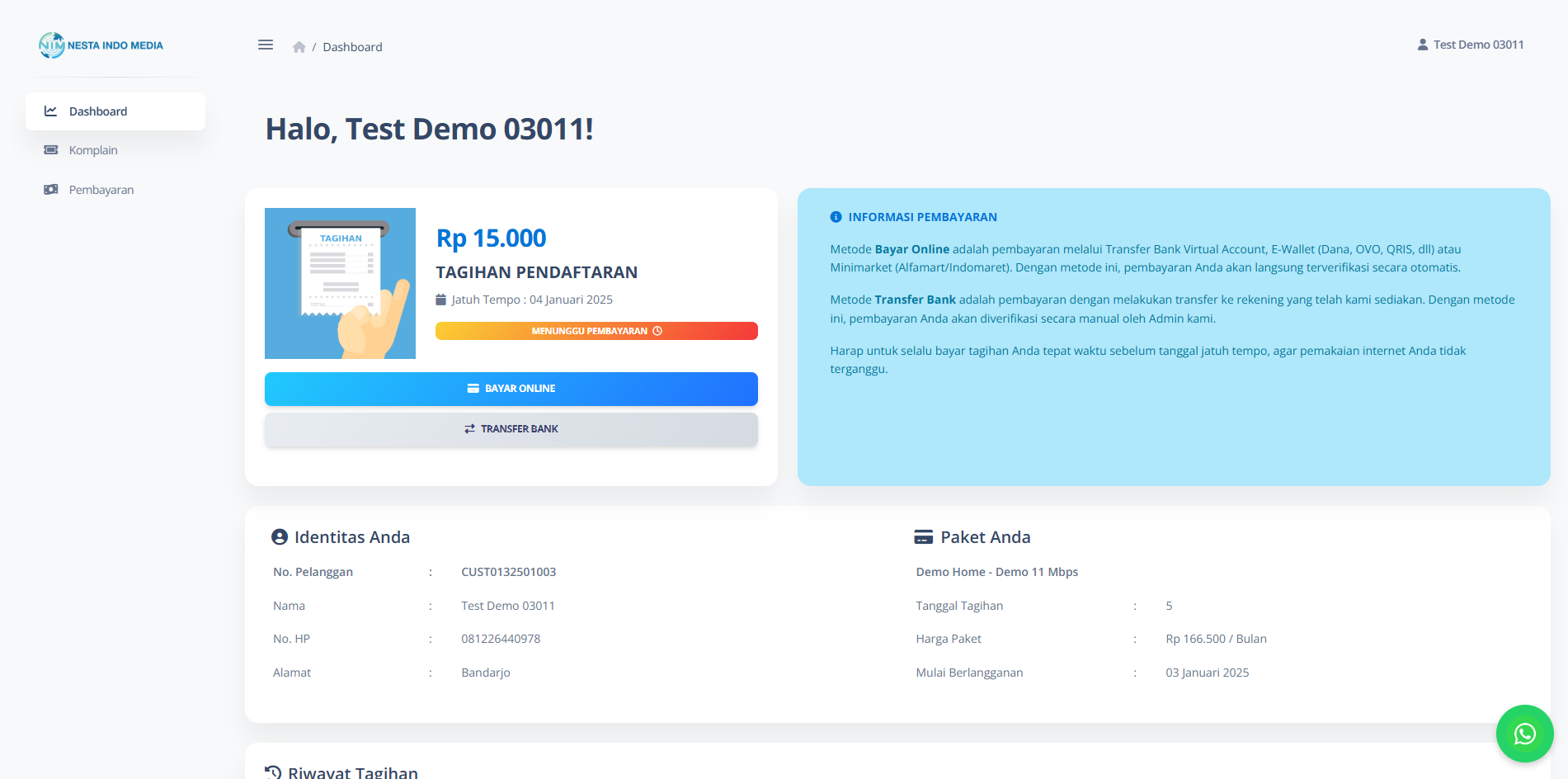Open the Komplain menu item

[x=93, y=149]
